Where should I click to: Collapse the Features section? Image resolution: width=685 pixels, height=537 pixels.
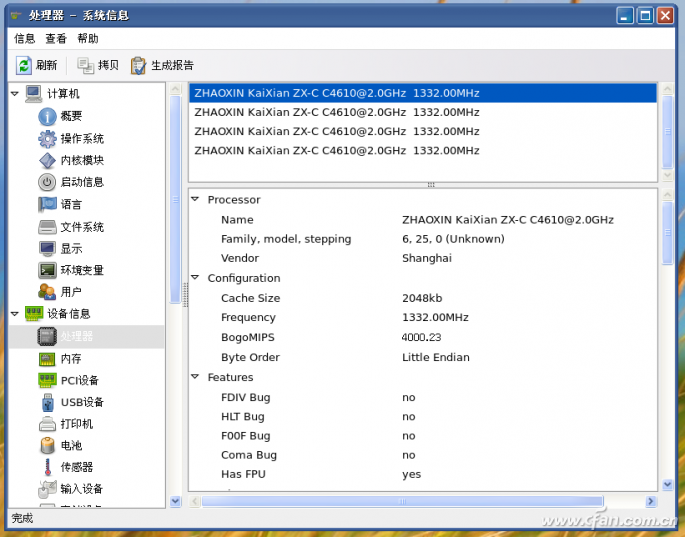click(x=195, y=377)
